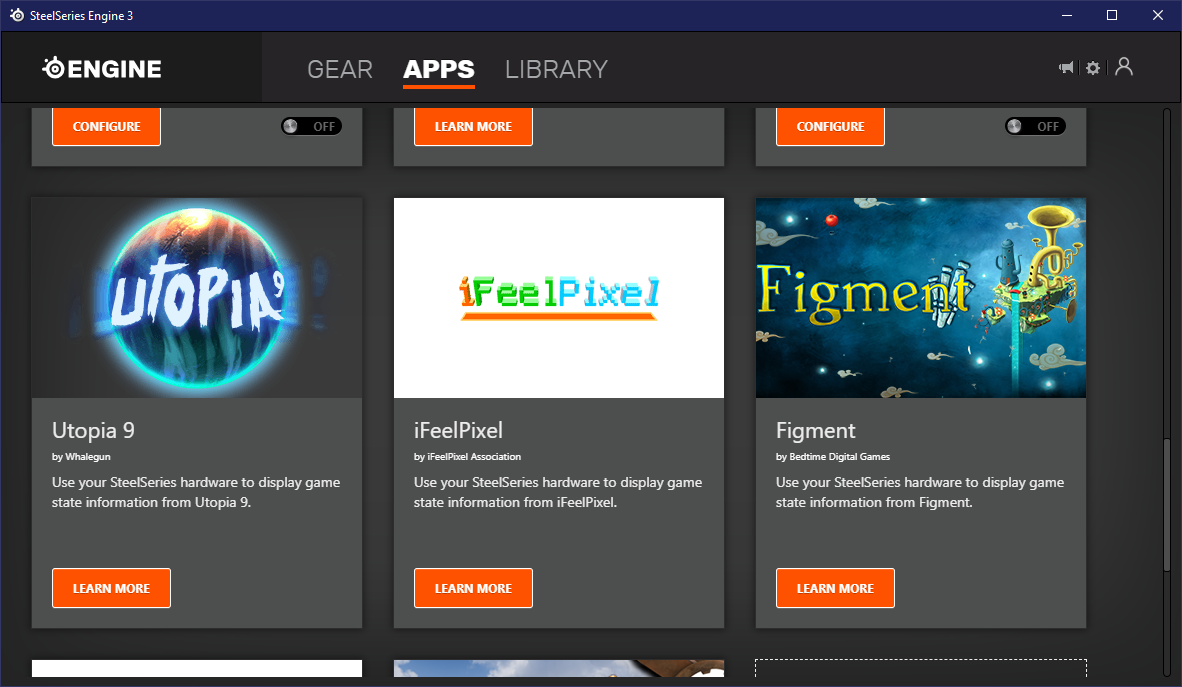Image resolution: width=1182 pixels, height=687 pixels.
Task: Select the APPS tab
Action: (x=439, y=69)
